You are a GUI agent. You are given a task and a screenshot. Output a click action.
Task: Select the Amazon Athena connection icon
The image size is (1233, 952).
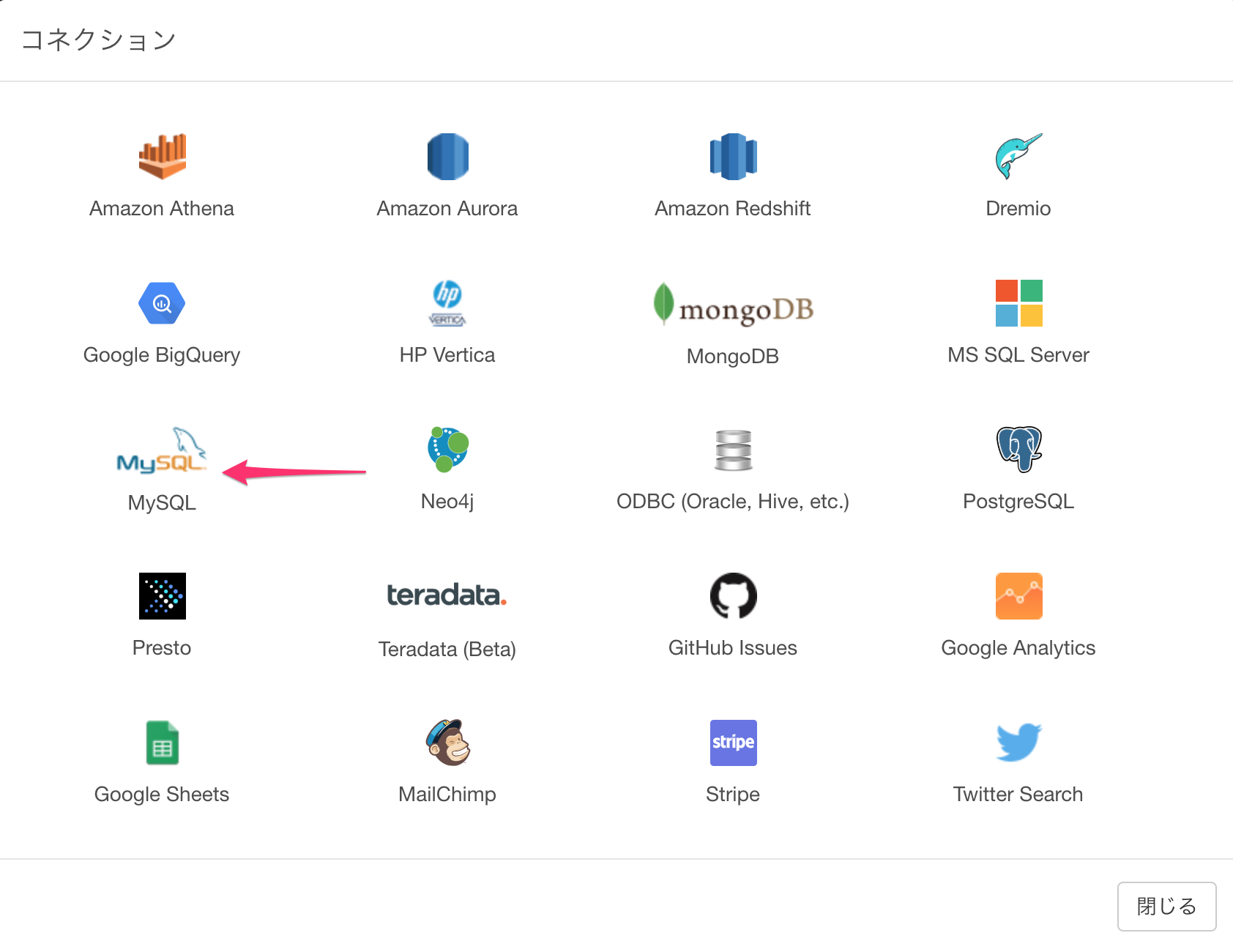coord(162,156)
